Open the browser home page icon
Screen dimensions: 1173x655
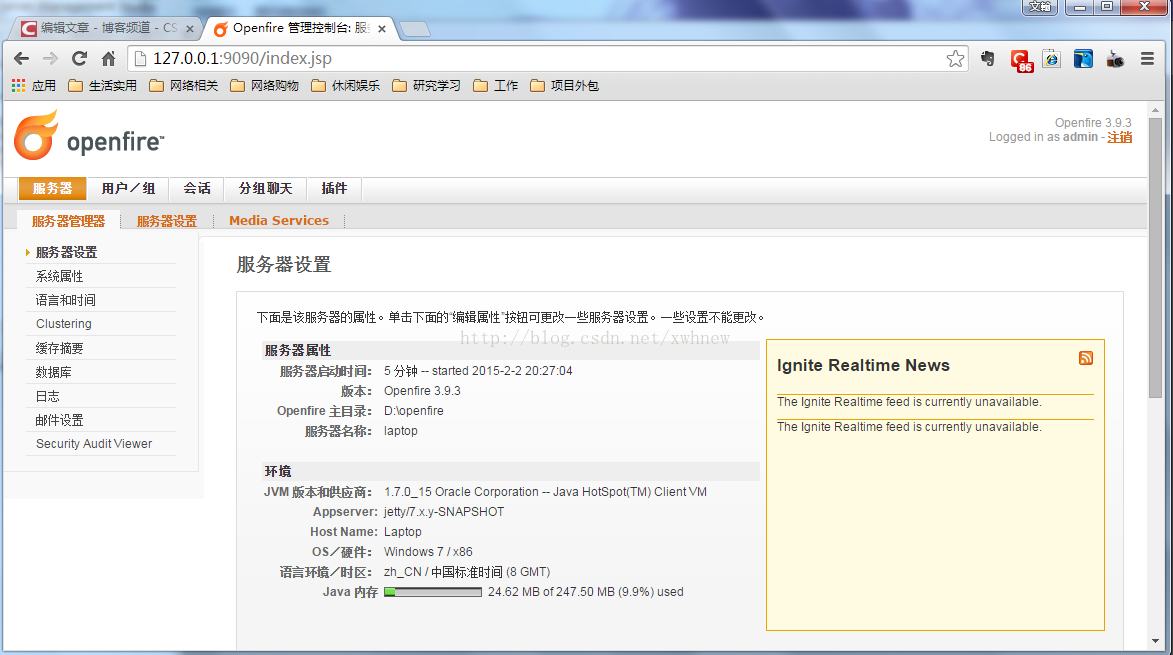[108, 58]
